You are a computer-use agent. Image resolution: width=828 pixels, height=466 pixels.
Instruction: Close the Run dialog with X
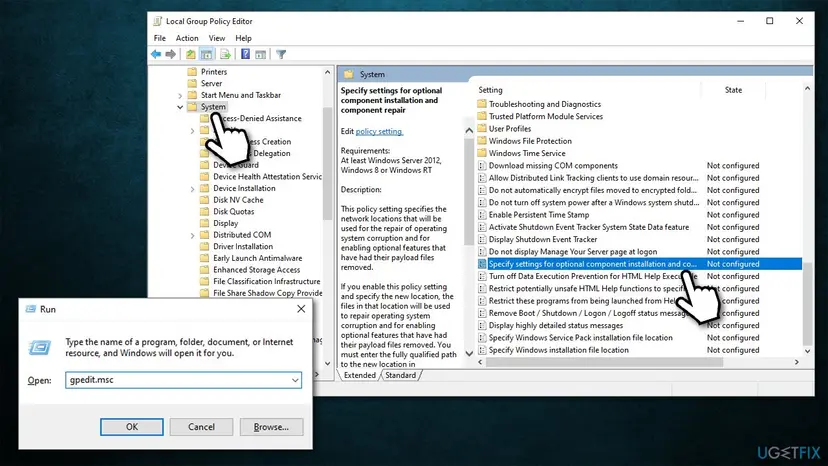301,309
